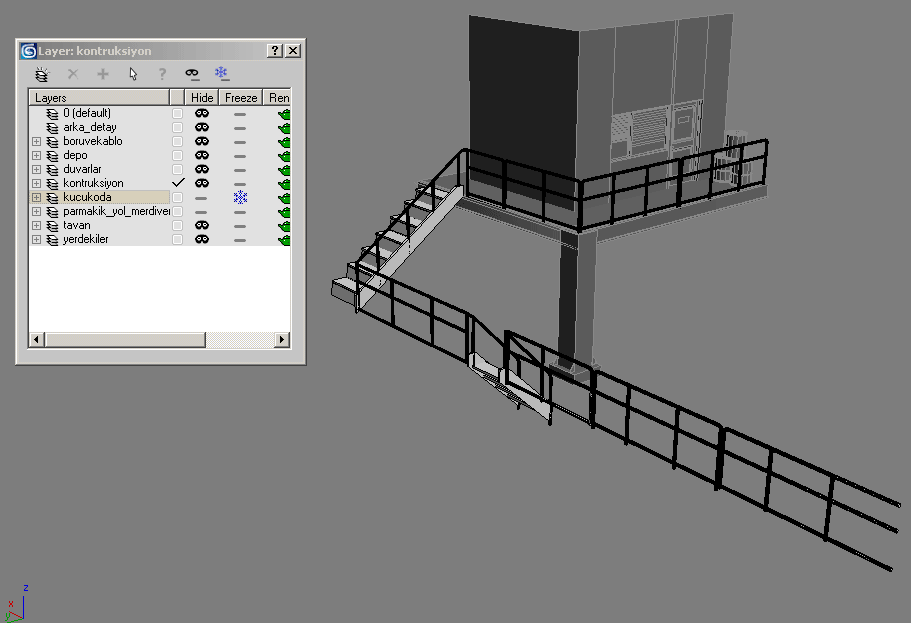Click the Freeze/Unfreeze All Layers snowflake icon
This screenshot has height=623, width=911.
pyautogui.click(x=222, y=74)
